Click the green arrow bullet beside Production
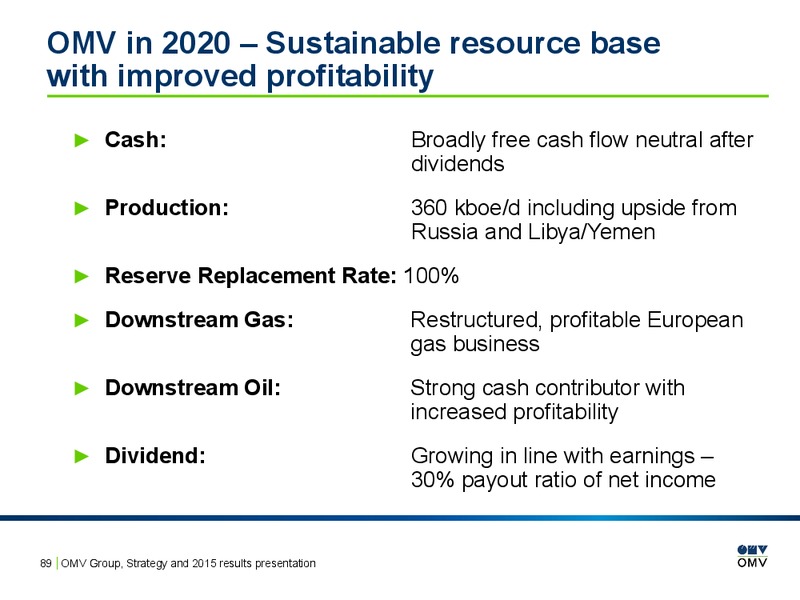Image resolution: width=800 pixels, height=600 pixels. coord(82,208)
